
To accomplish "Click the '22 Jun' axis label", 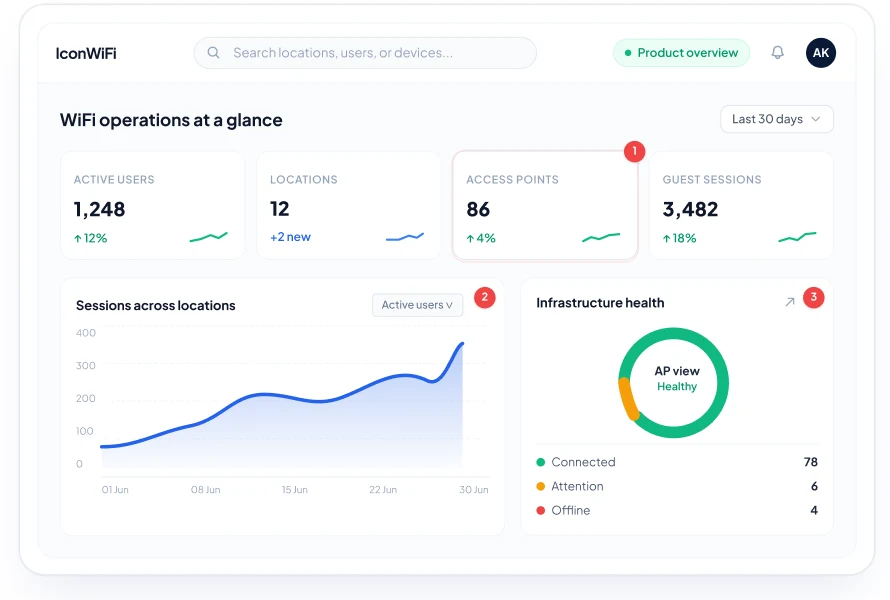I will [383, 489].
